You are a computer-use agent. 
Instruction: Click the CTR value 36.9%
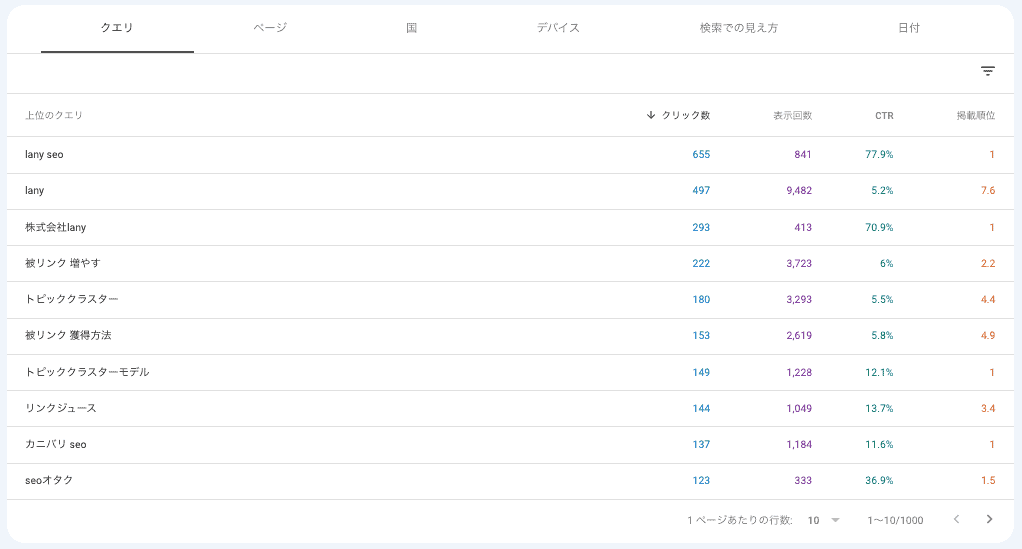[879, 480]
